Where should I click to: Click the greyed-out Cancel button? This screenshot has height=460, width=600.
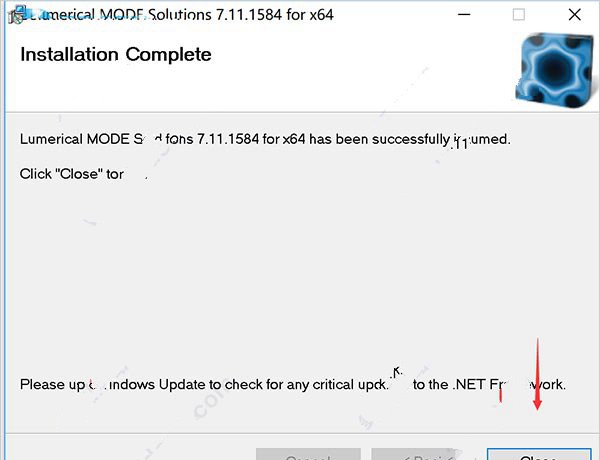(x=308, y=454)
